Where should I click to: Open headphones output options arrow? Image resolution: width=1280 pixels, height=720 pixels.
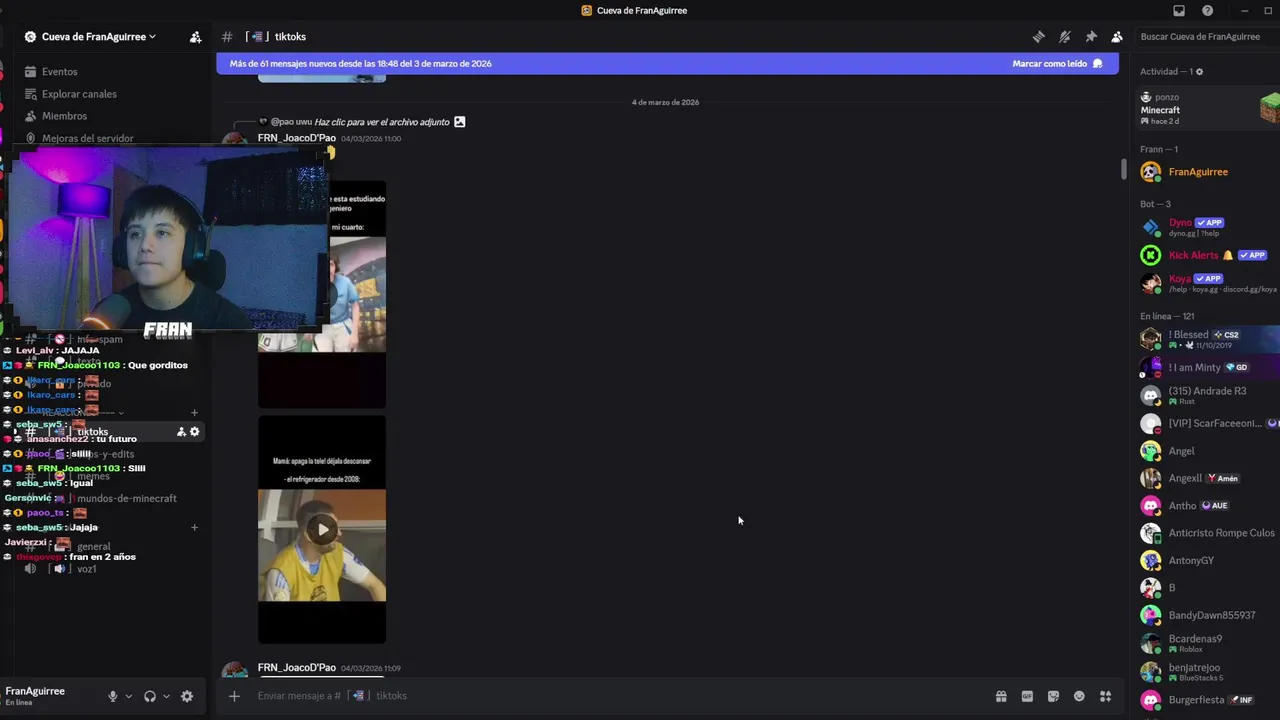click(166, 696)
